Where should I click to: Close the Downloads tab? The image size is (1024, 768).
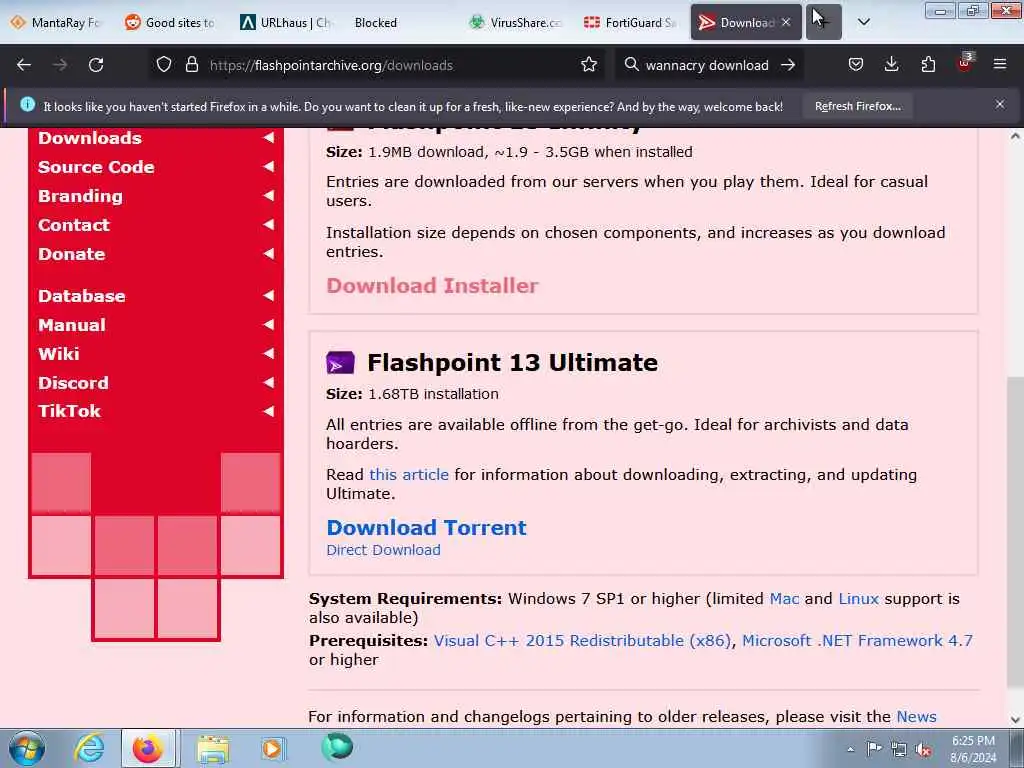(x=786, y=22)
